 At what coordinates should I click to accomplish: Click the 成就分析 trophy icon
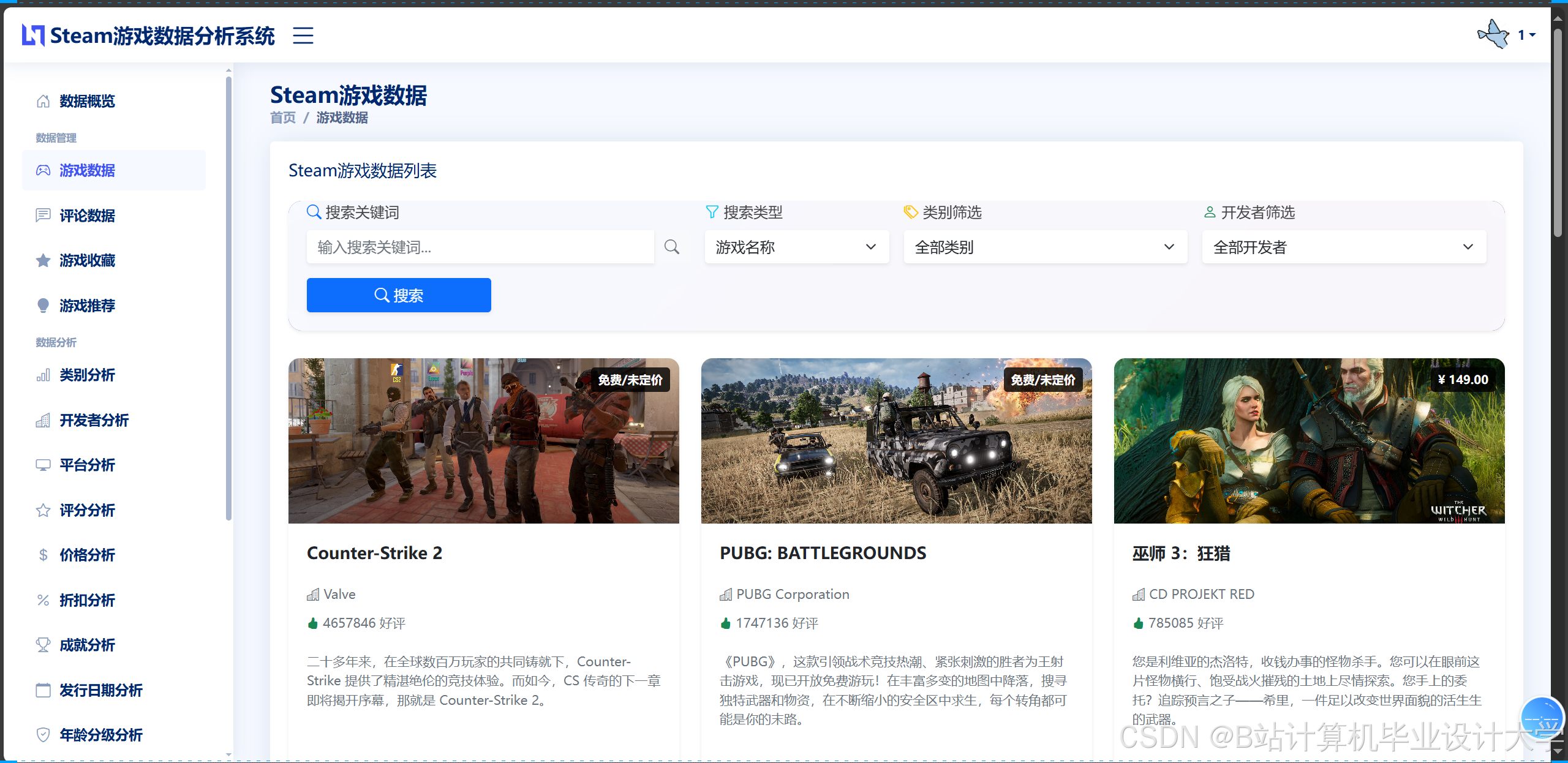42,644
